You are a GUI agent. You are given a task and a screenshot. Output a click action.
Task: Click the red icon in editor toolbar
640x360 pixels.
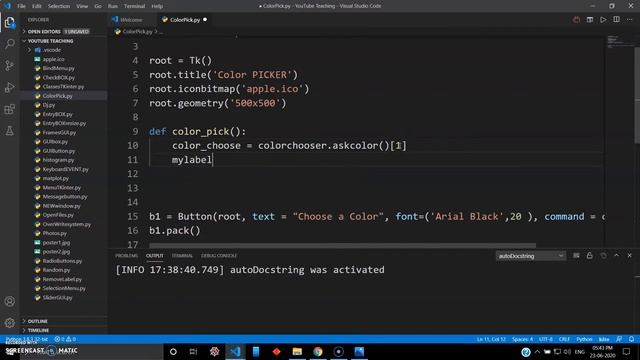pos(576,20)
